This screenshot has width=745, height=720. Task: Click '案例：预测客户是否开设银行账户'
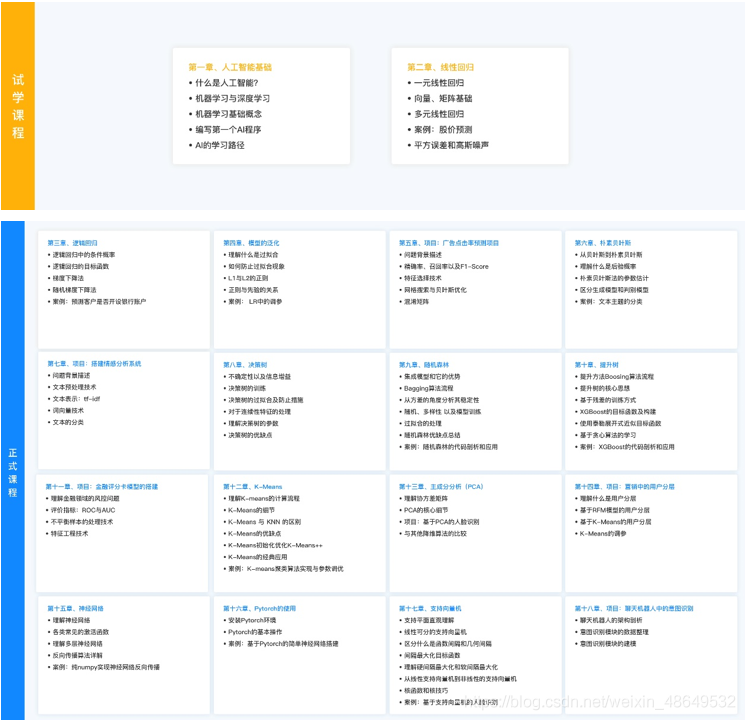(x=99, y=301)
